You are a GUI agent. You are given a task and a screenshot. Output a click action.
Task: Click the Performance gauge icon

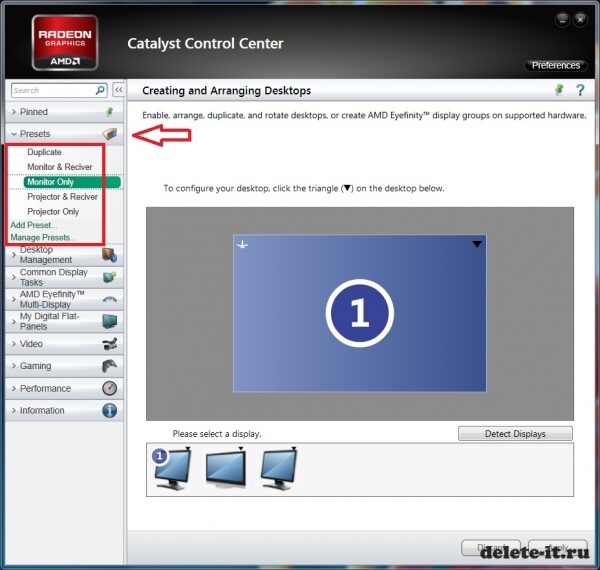(x=110, y=388)
